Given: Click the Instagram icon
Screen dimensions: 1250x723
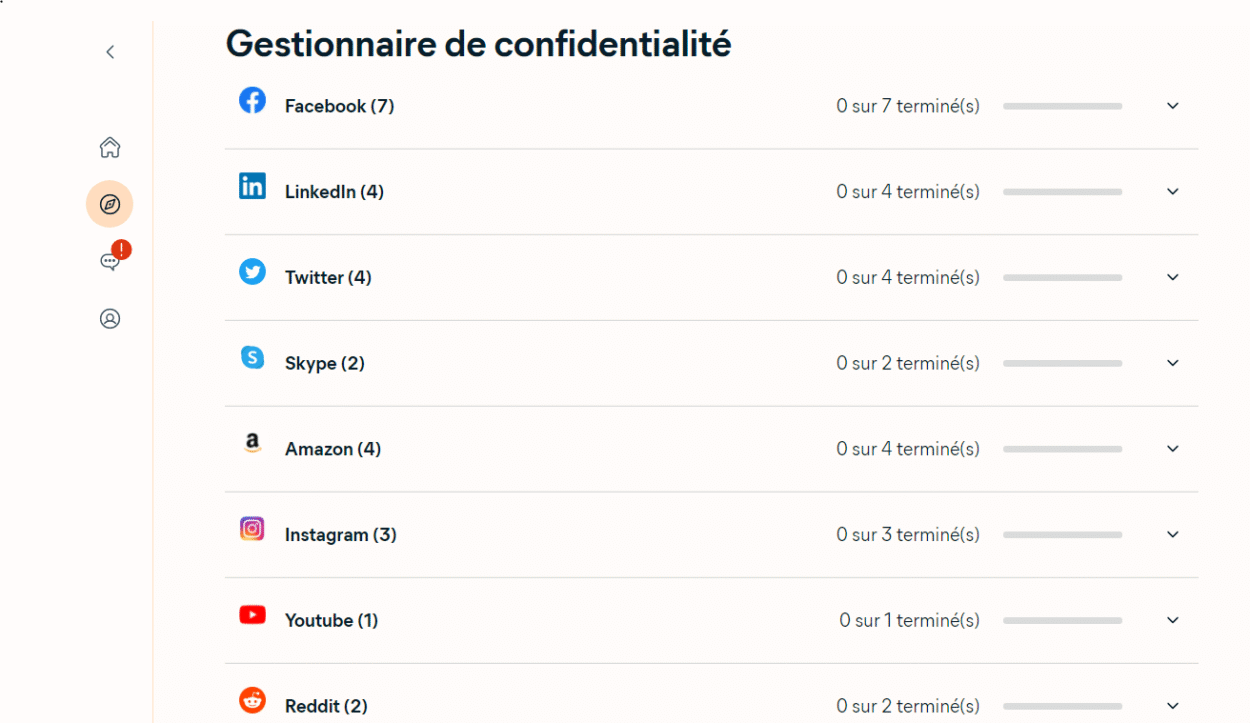Looking at the screenshot, I should click(x=252, y=528).
